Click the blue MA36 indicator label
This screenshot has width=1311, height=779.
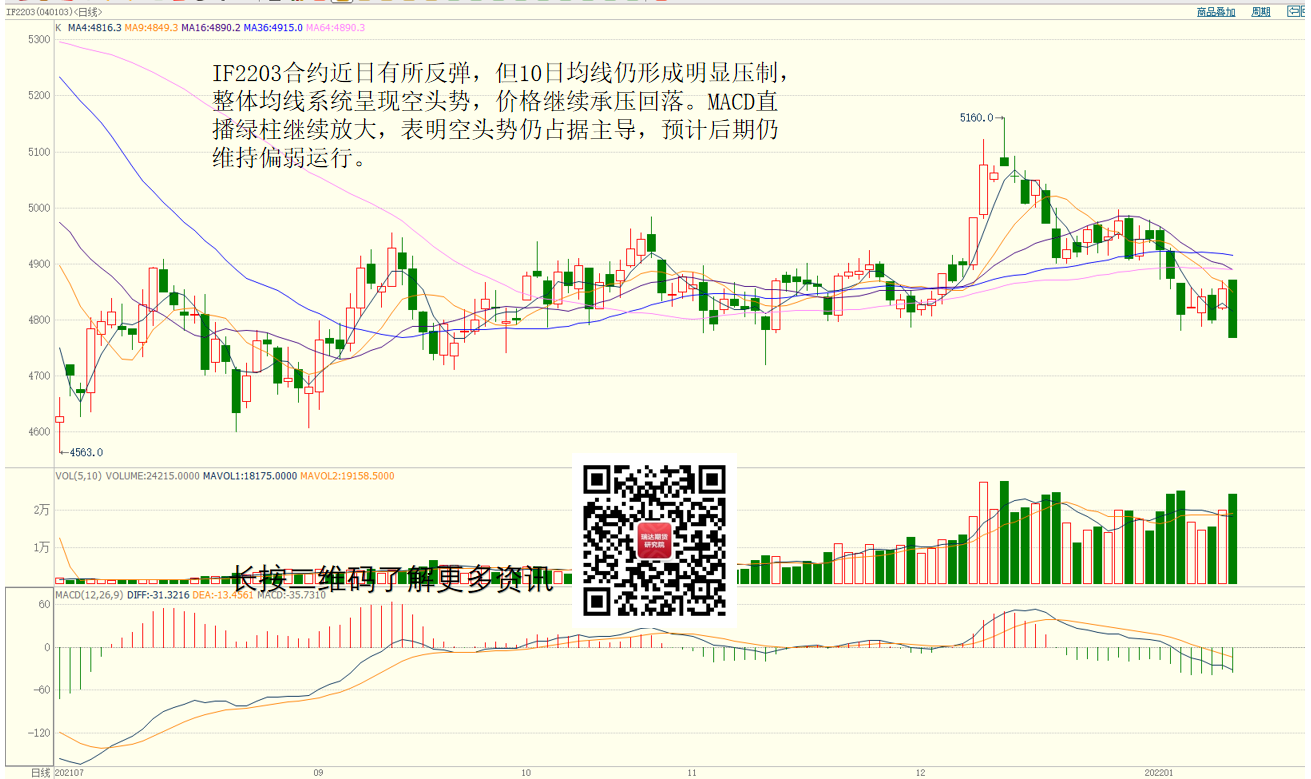(274, 28)
